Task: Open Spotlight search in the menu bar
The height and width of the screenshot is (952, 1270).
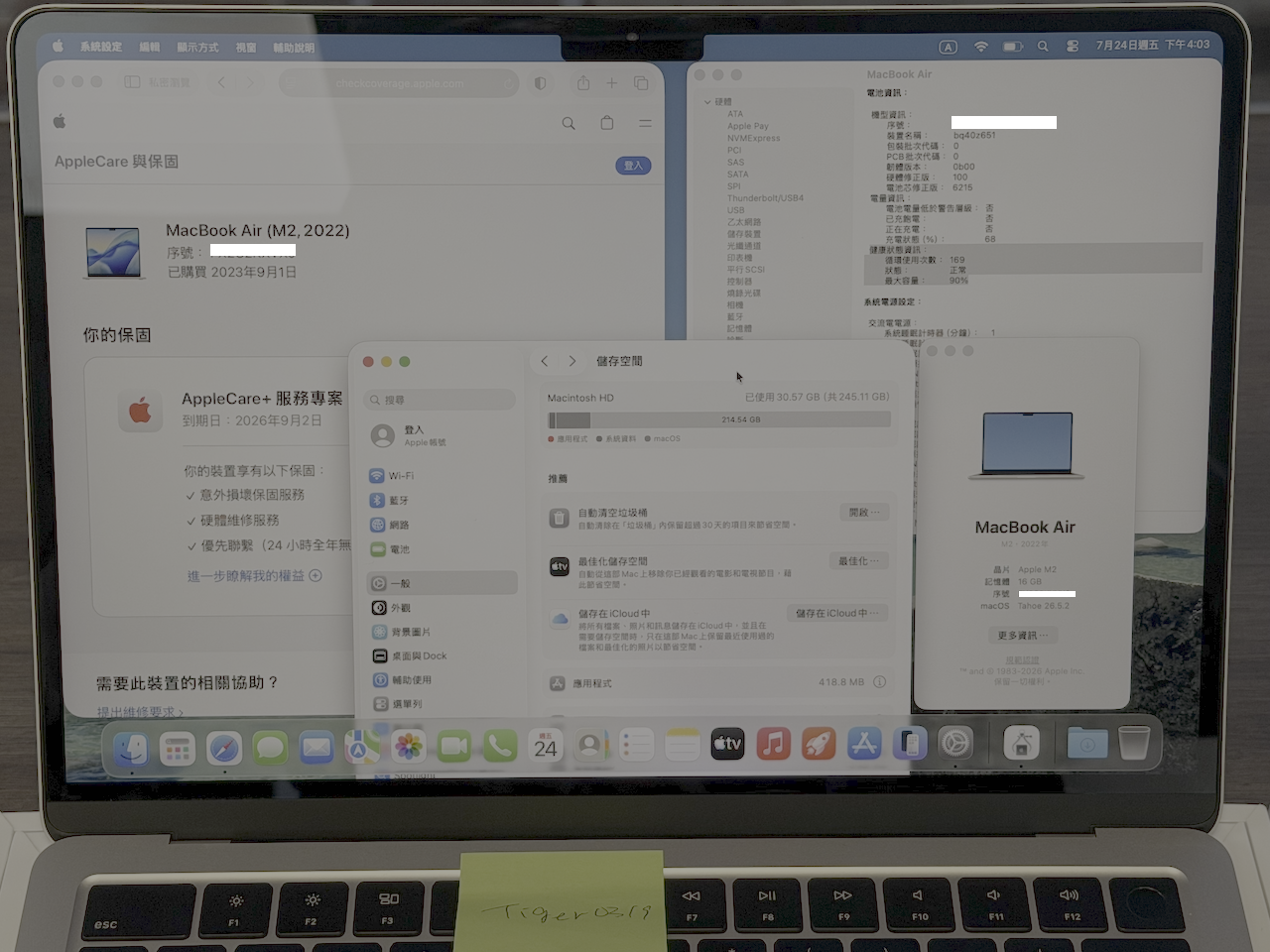Action: [1043, 46]
